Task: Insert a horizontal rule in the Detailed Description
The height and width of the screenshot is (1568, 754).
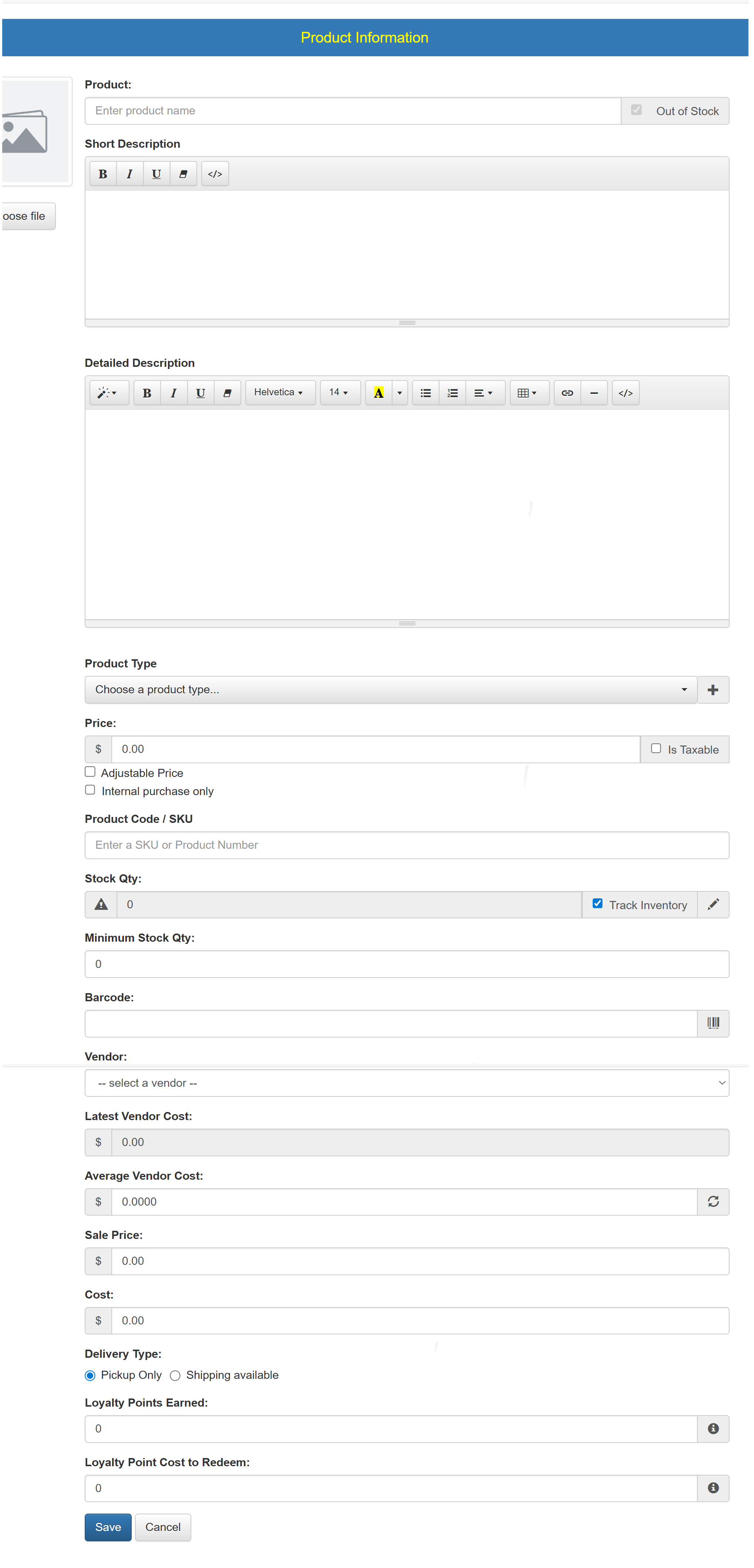Action: 593,393
